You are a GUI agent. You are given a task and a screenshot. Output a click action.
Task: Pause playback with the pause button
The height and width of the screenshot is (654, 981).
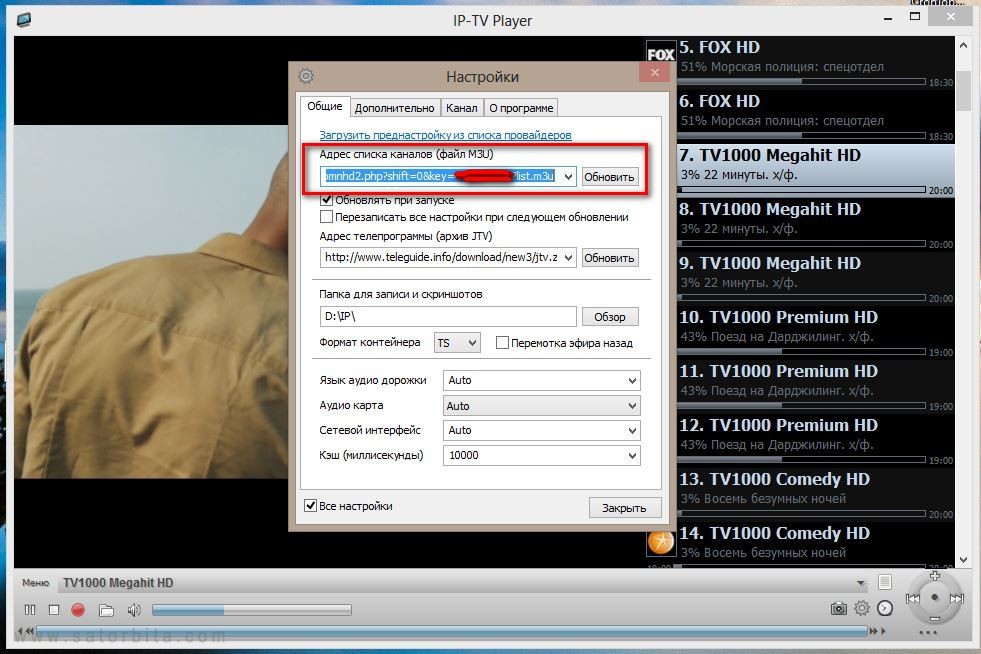pos(29,610)
